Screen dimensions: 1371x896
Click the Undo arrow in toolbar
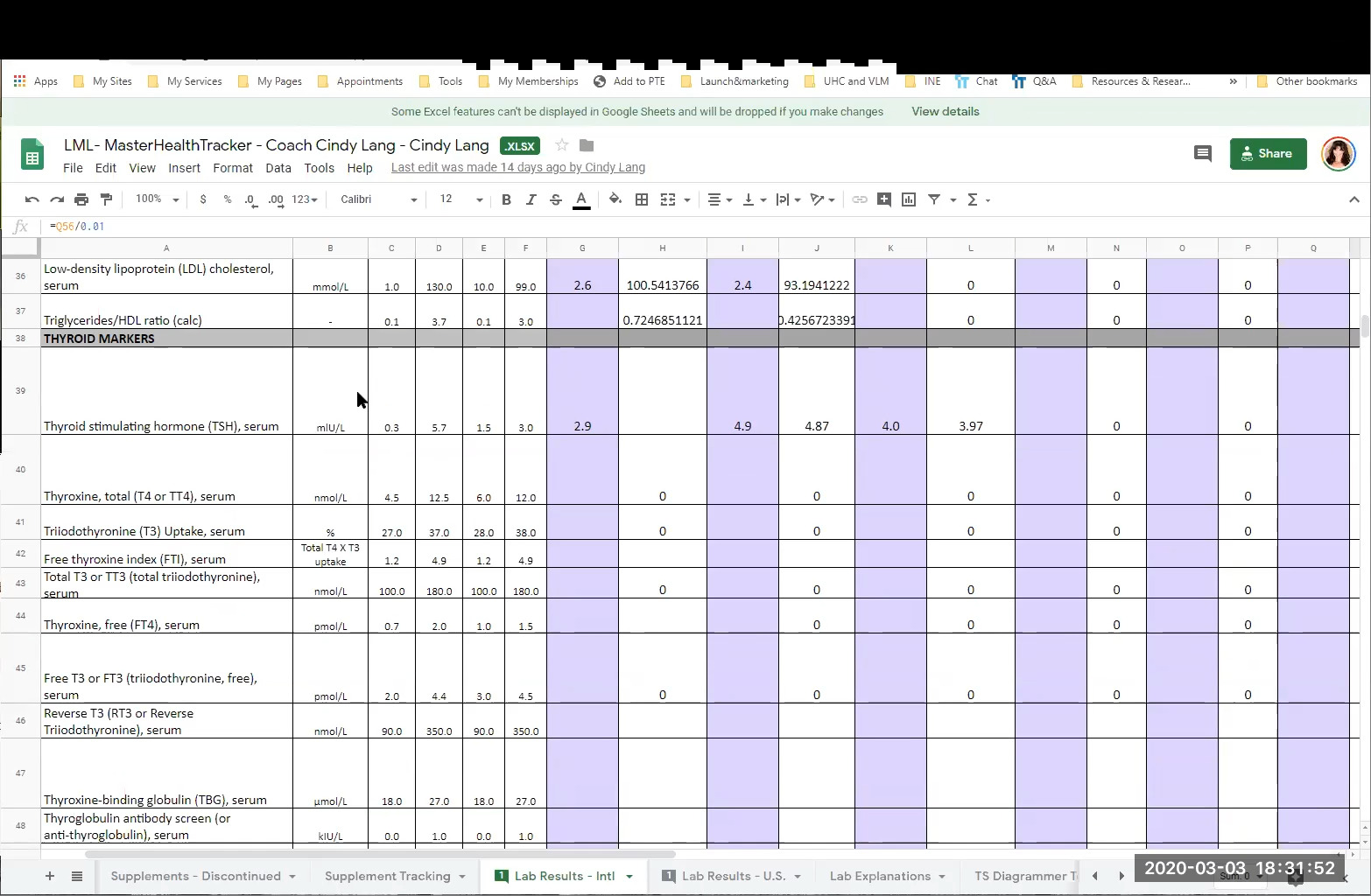coord(32,200)
